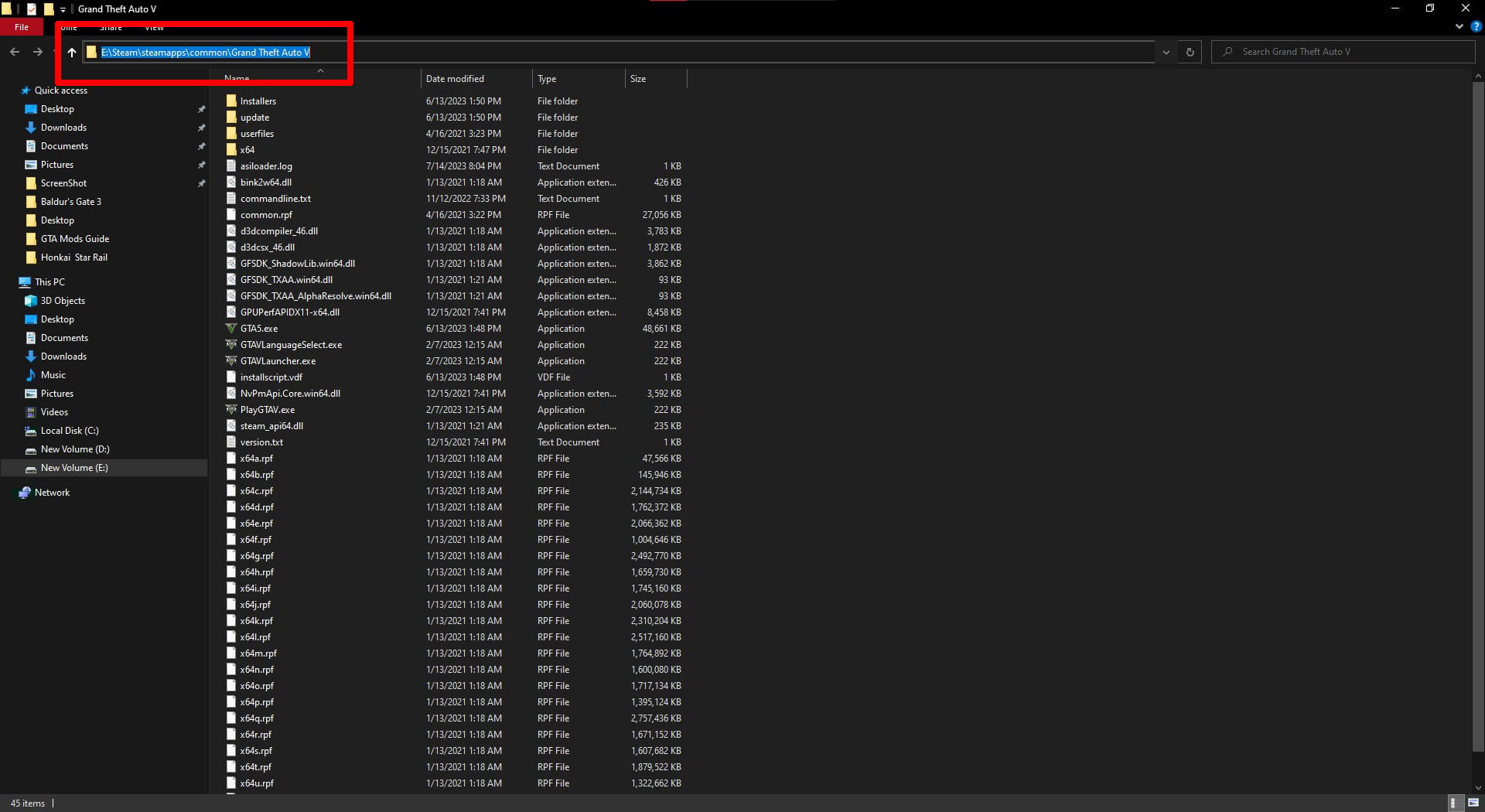Click the GTA5.exe application icon
Viewport: 1485px width, 812px height.
click(230, 329)
